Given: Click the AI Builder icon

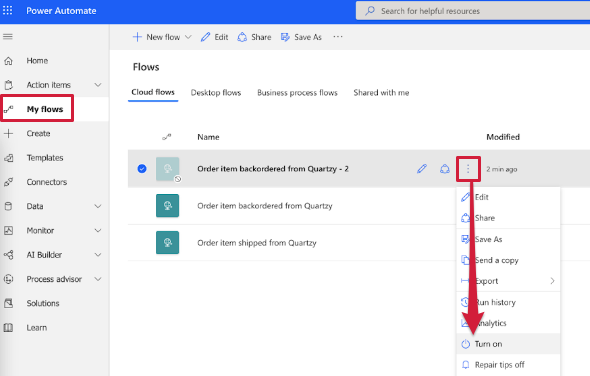Looking at the screenshot, I should [8, 255].
